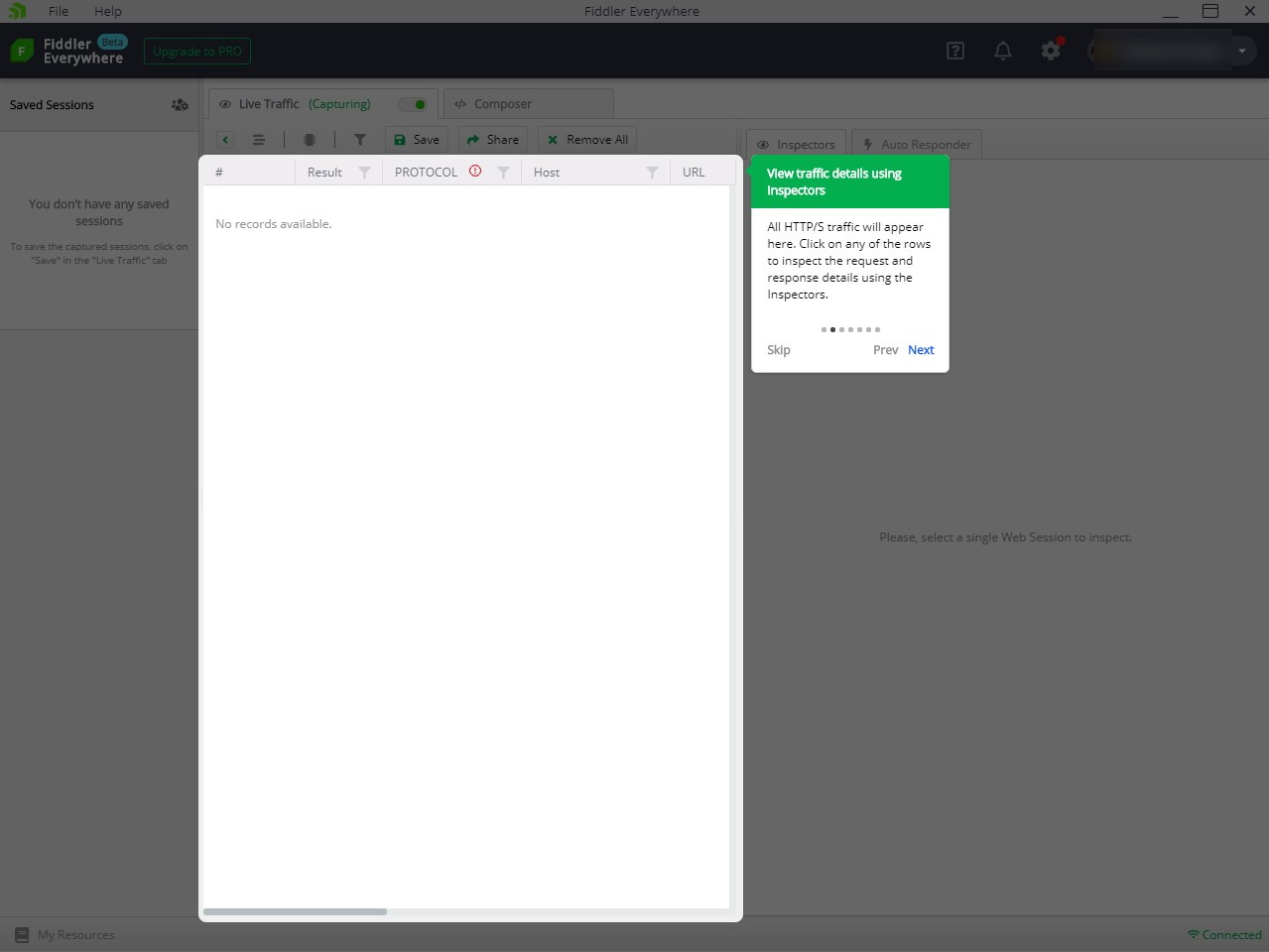
Task: Click the Live Traffic eye icon
Action: [x=225, y=104]
